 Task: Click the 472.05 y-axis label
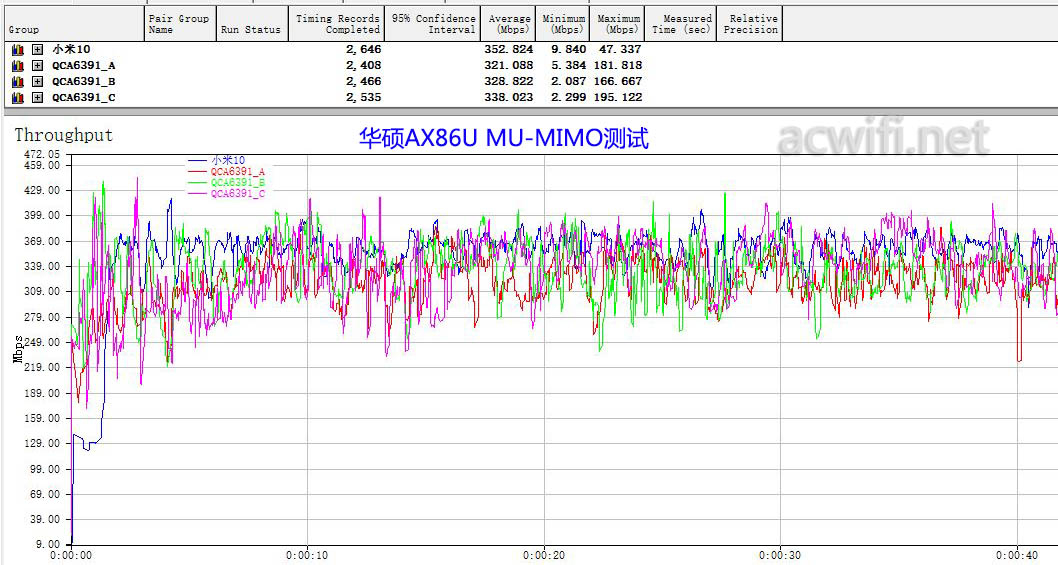tap(42, 155)
